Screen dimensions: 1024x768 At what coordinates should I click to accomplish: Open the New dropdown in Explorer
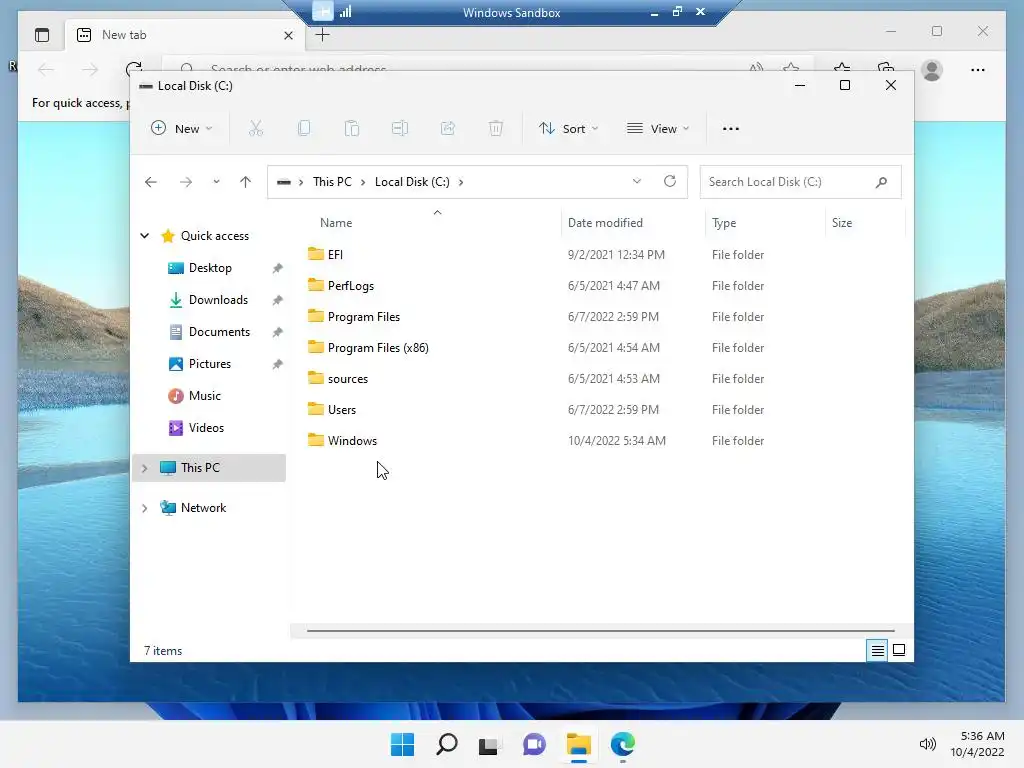point(182,129)
